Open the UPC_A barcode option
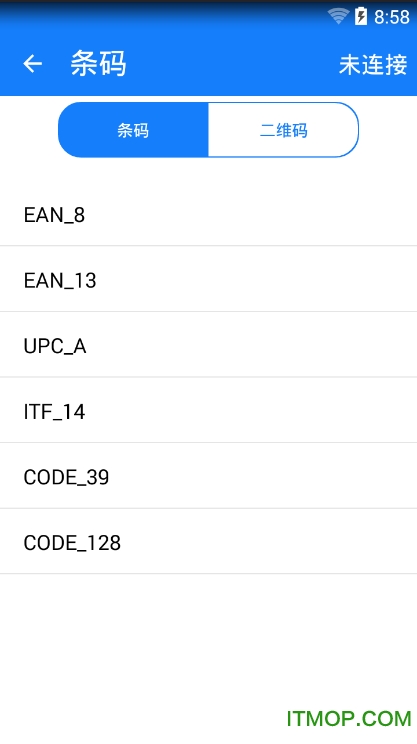Viewport: 417px width, 744px height. 208,345
